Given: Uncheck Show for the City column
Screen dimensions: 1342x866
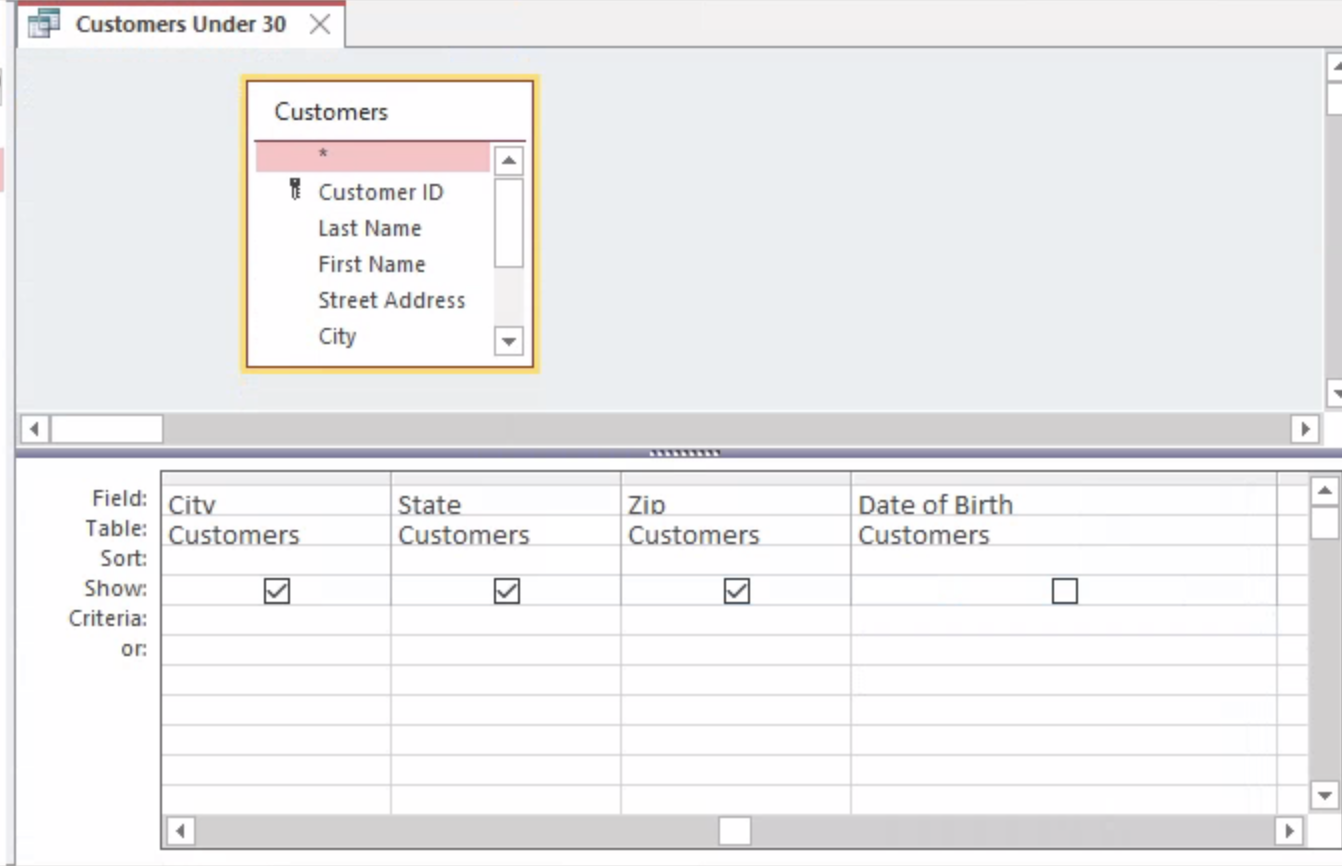Looking at the screenshot, I should tap(276, 590).
